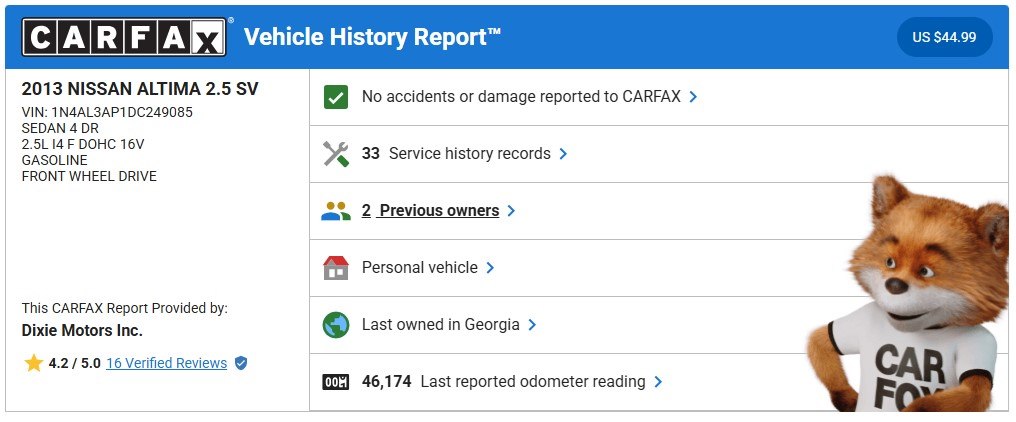Click the red-roof house personal vehicle icon
This screenshot has width=1016, height=422.
(336, 268)
